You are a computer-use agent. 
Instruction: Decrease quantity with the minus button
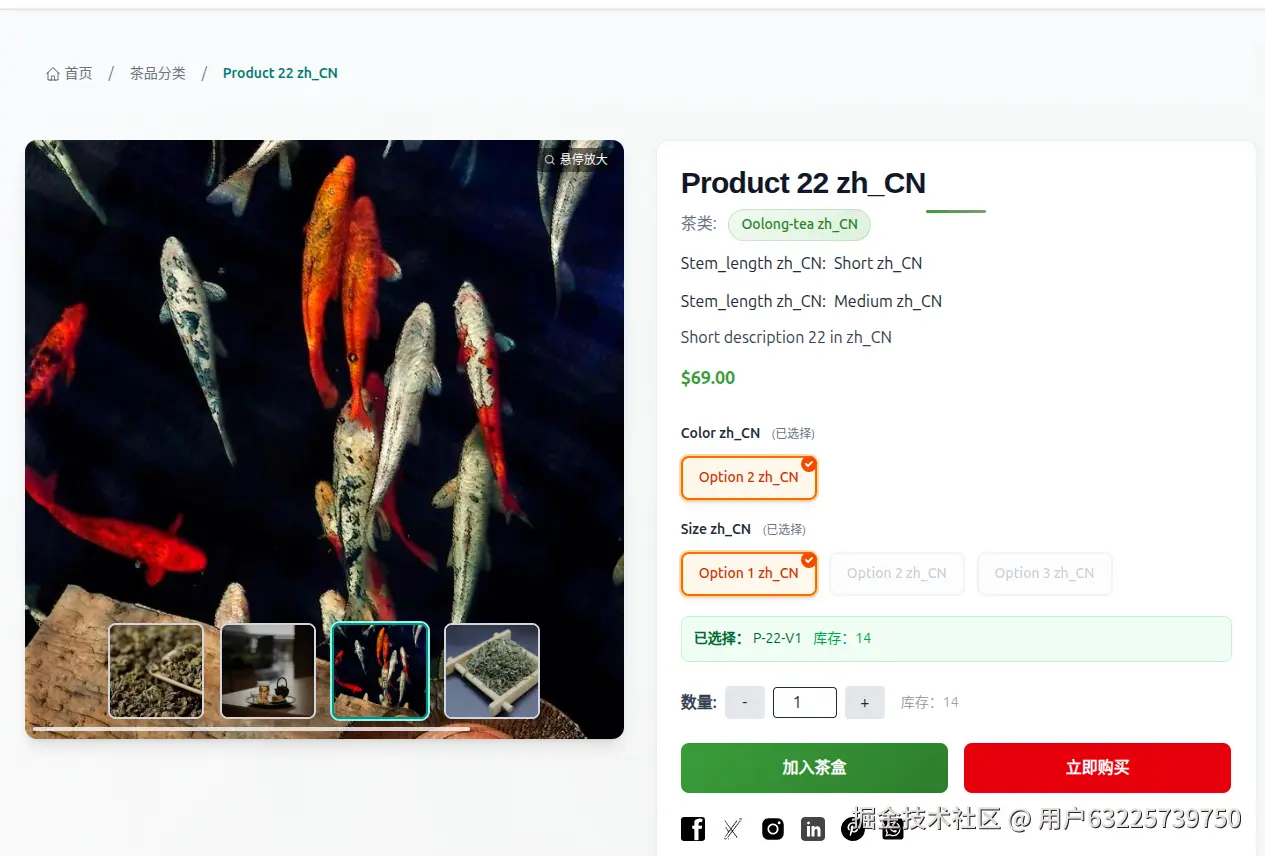coord(745,703)
